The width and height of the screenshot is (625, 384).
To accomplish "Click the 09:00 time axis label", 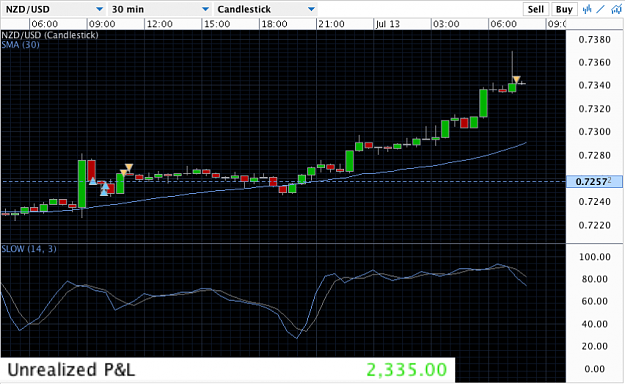I will tap(102, 24).
